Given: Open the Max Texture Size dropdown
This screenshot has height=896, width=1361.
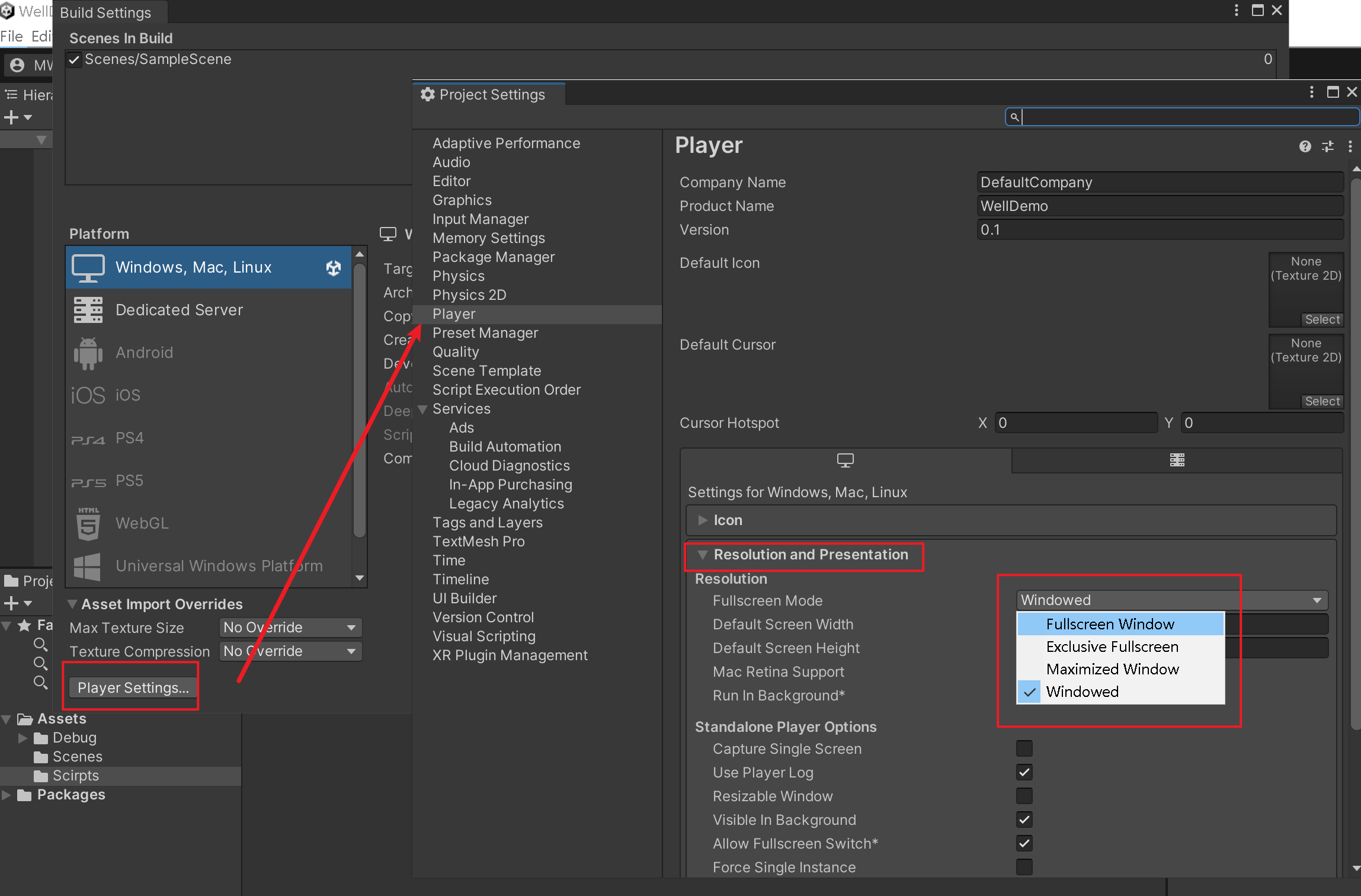Looking at the screenshot, I should (x=290, y=627).
